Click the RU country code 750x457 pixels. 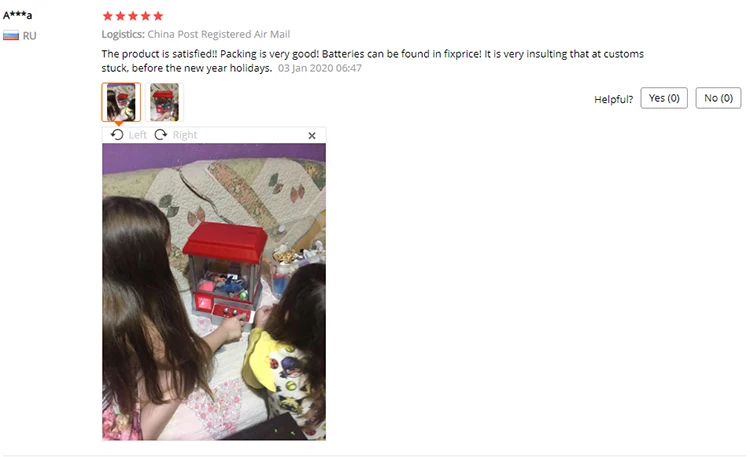coord(29,36)
